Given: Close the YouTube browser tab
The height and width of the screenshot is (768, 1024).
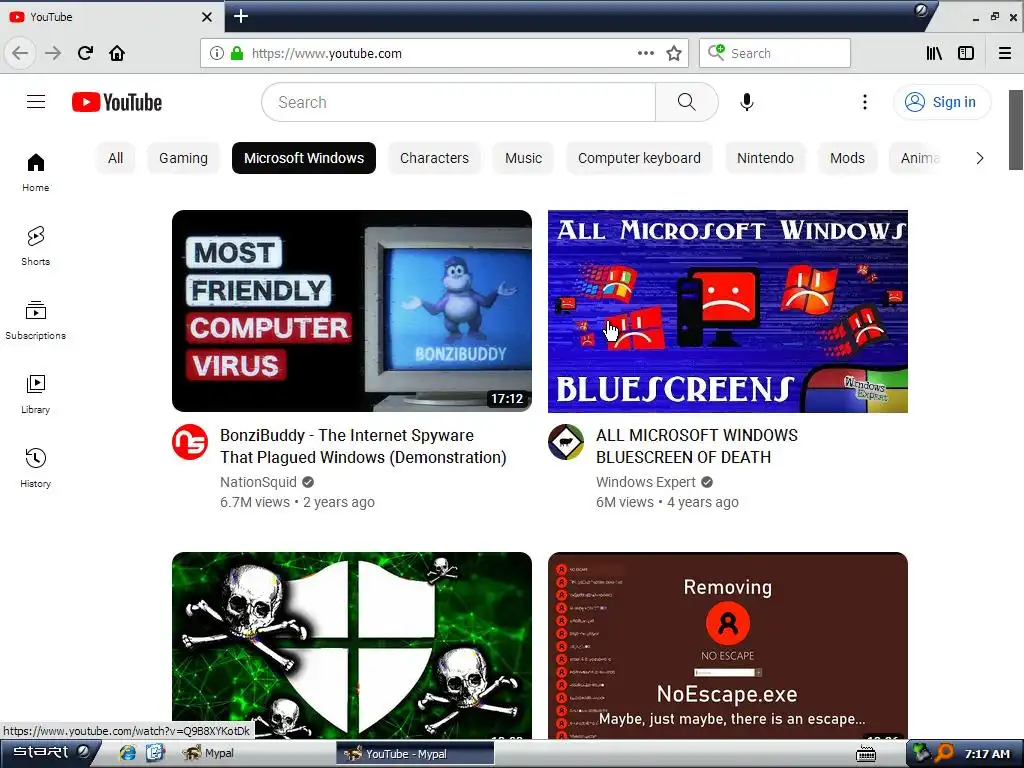Looking at the screenshot, I should (207, 17).
